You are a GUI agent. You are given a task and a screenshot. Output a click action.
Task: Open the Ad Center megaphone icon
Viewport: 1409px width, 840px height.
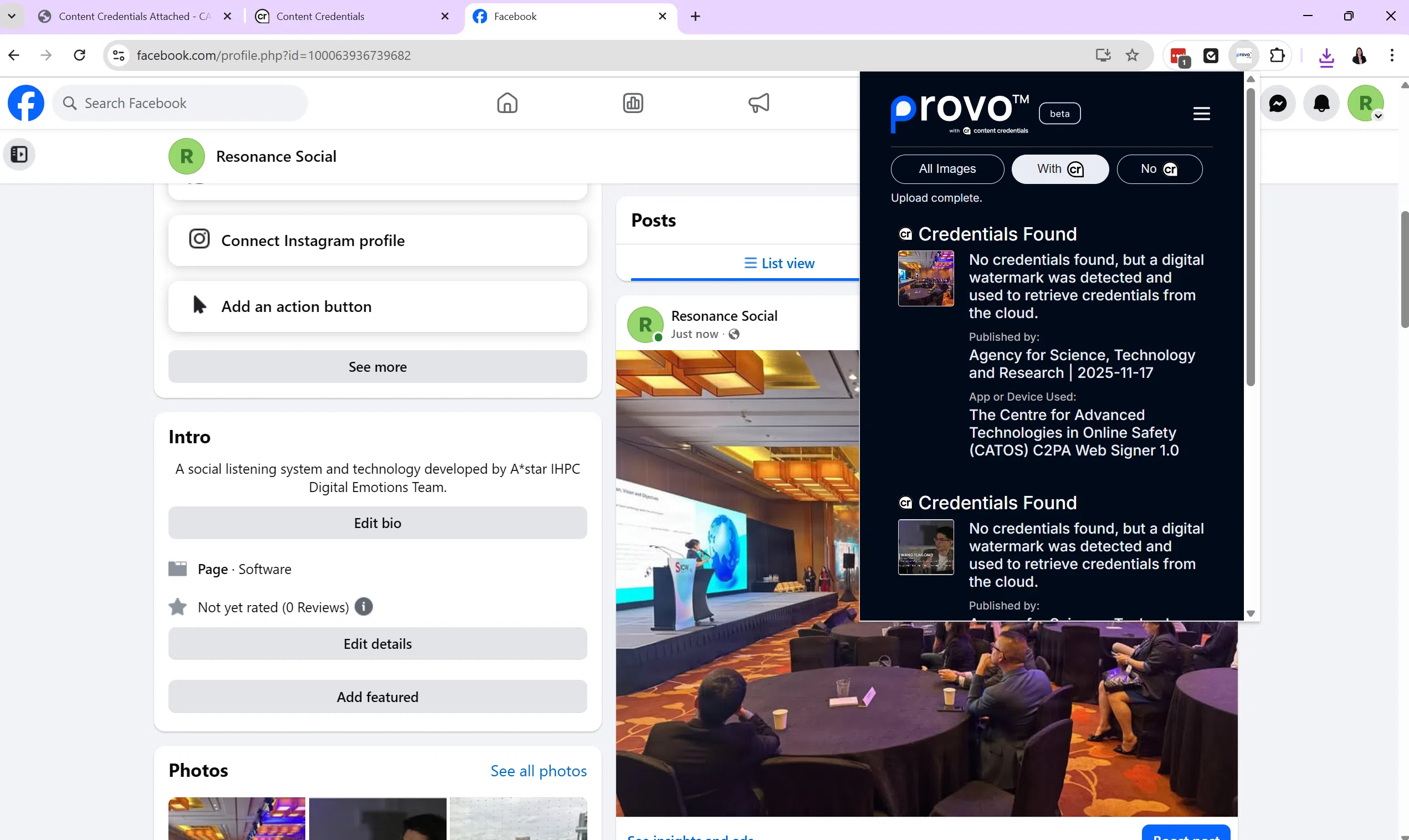759,103
